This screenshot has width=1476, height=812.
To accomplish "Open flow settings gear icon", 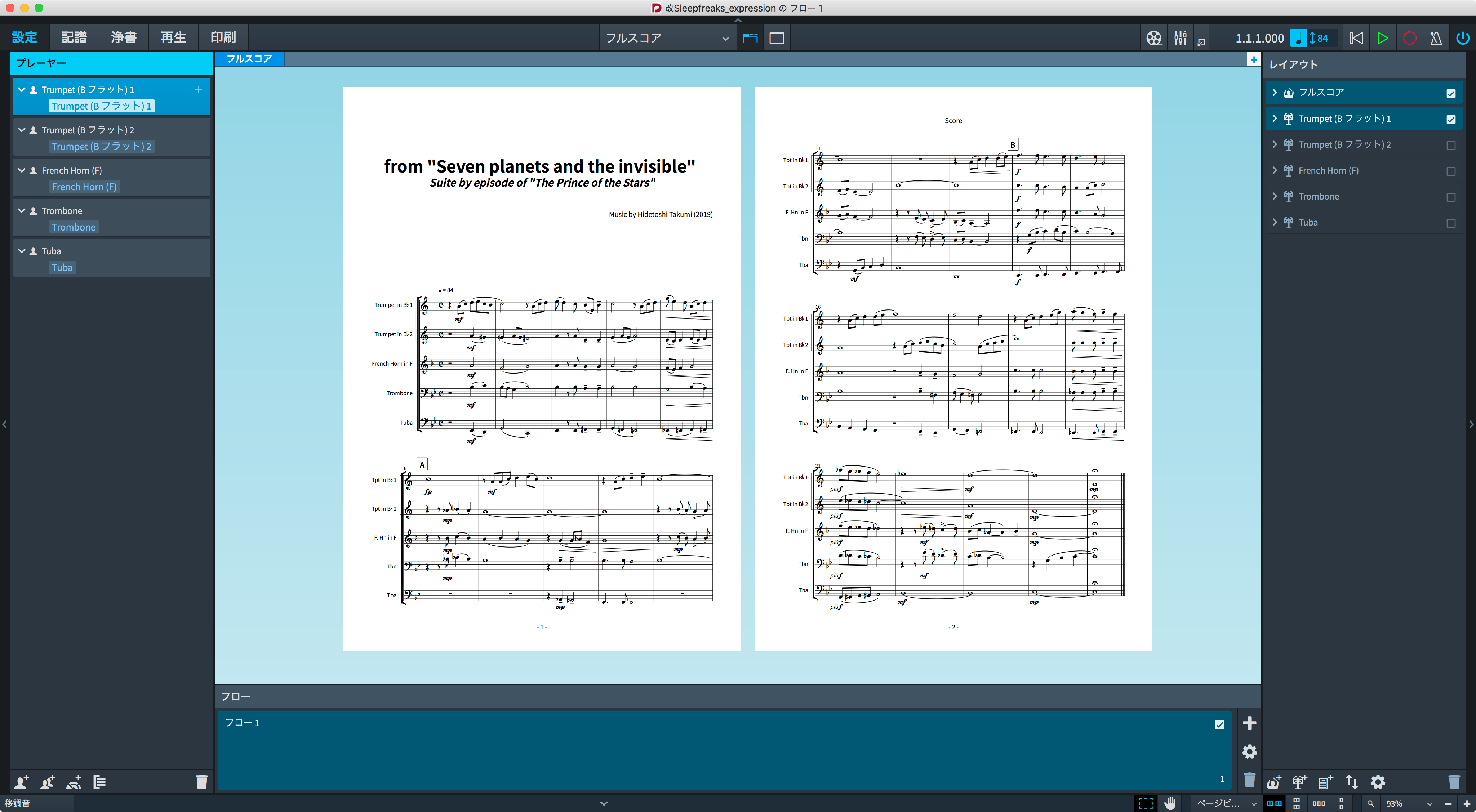I will 1250,751.
